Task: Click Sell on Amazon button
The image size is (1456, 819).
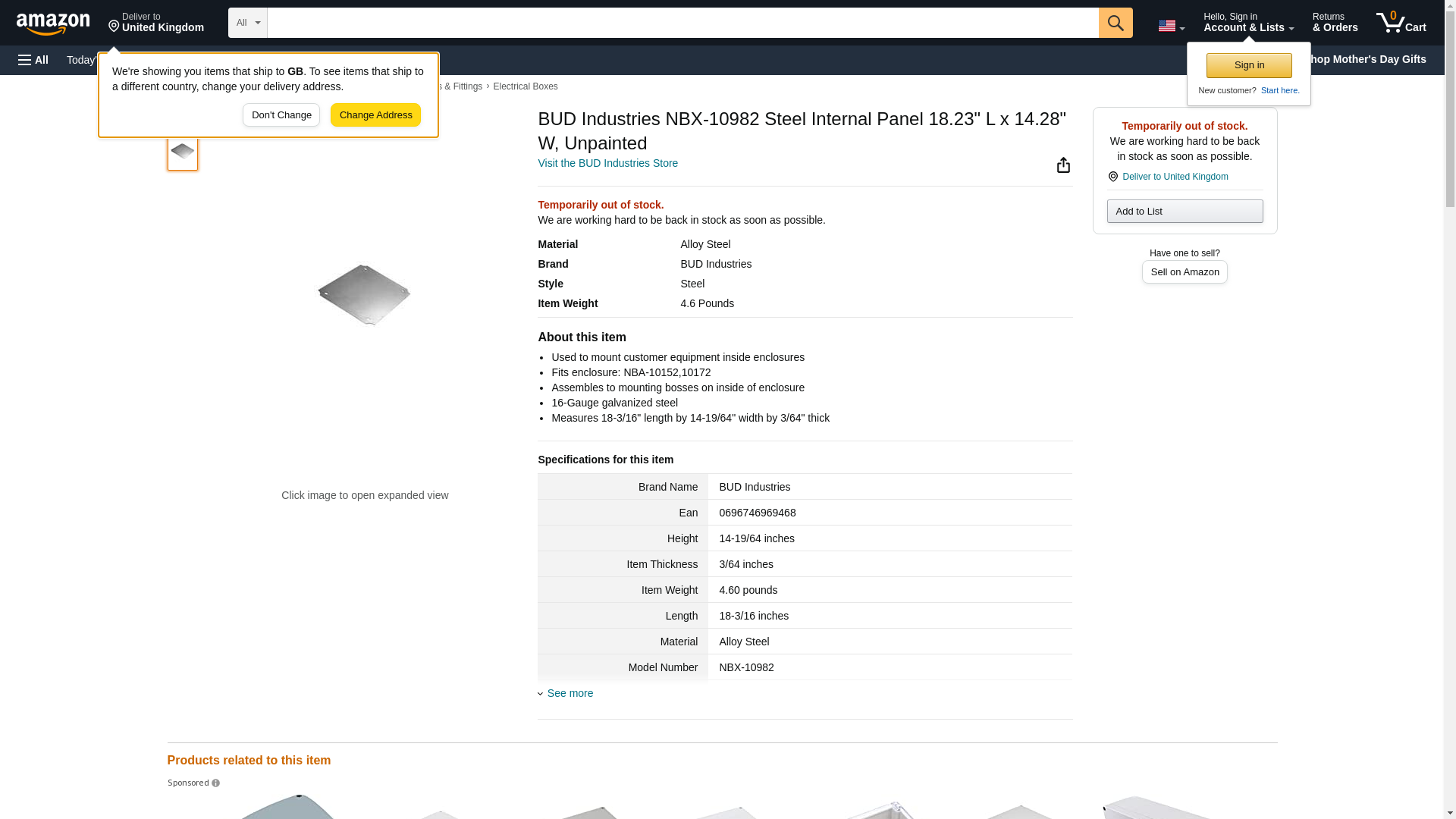Action: pos(1185,272)
